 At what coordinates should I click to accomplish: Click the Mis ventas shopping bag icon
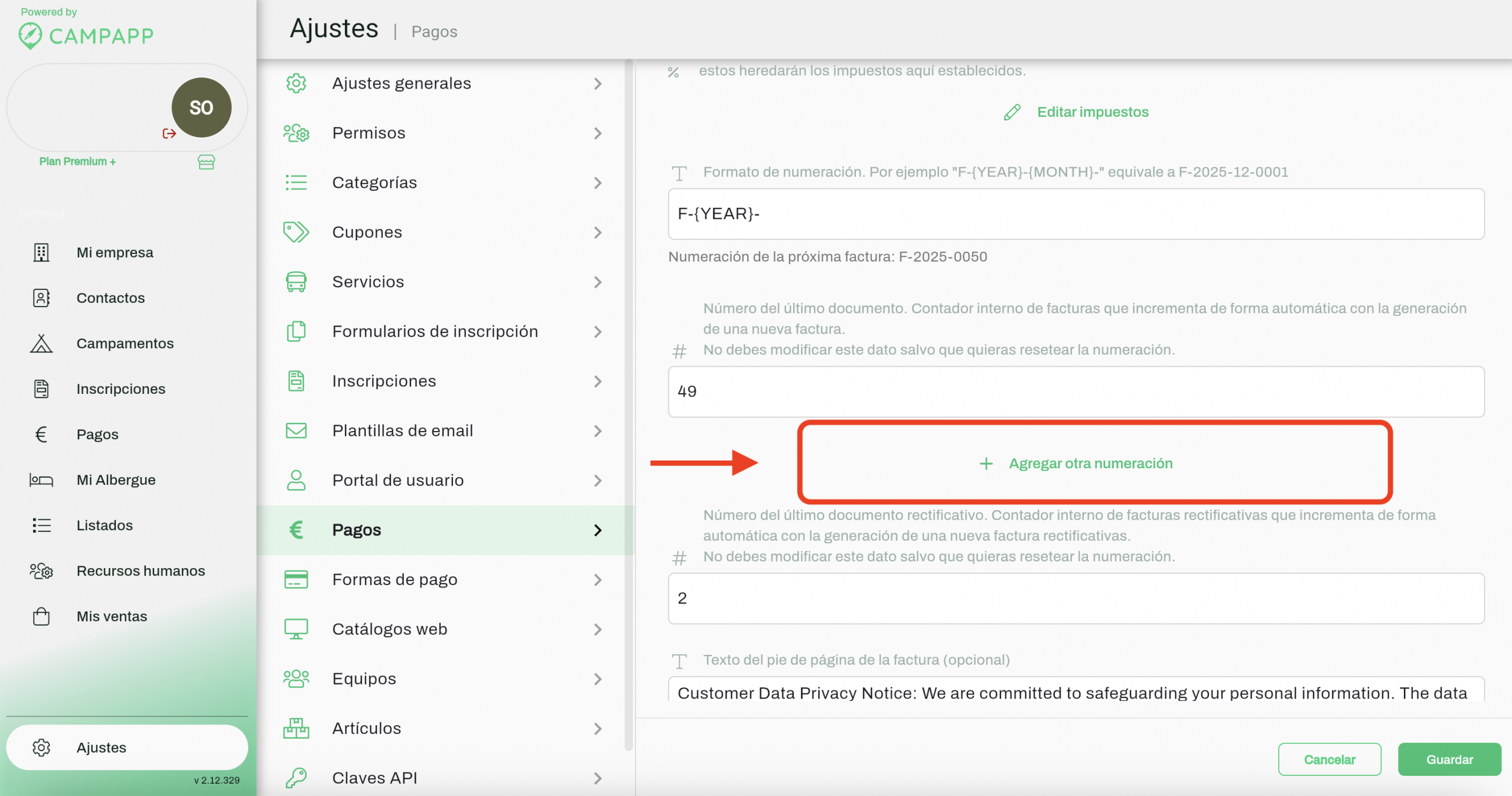[x=41, y=616]
